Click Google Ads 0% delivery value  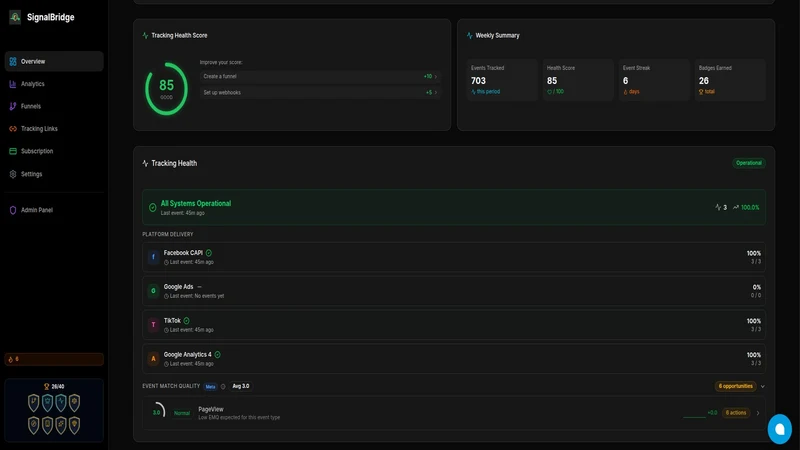click(x=757, y=287)
